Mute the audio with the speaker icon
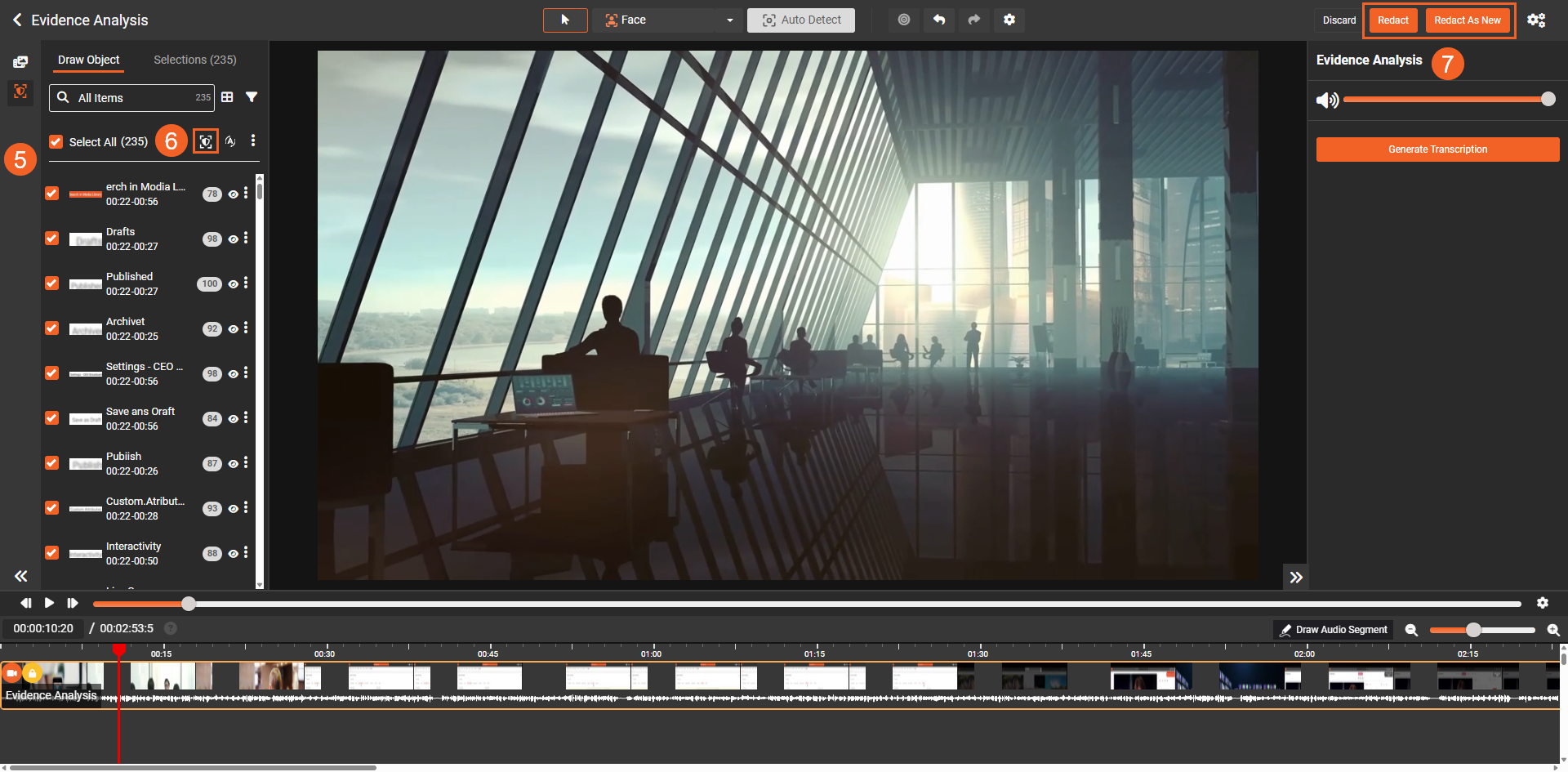Viewport: 1568px width, 772px height. coord(1327,100)
